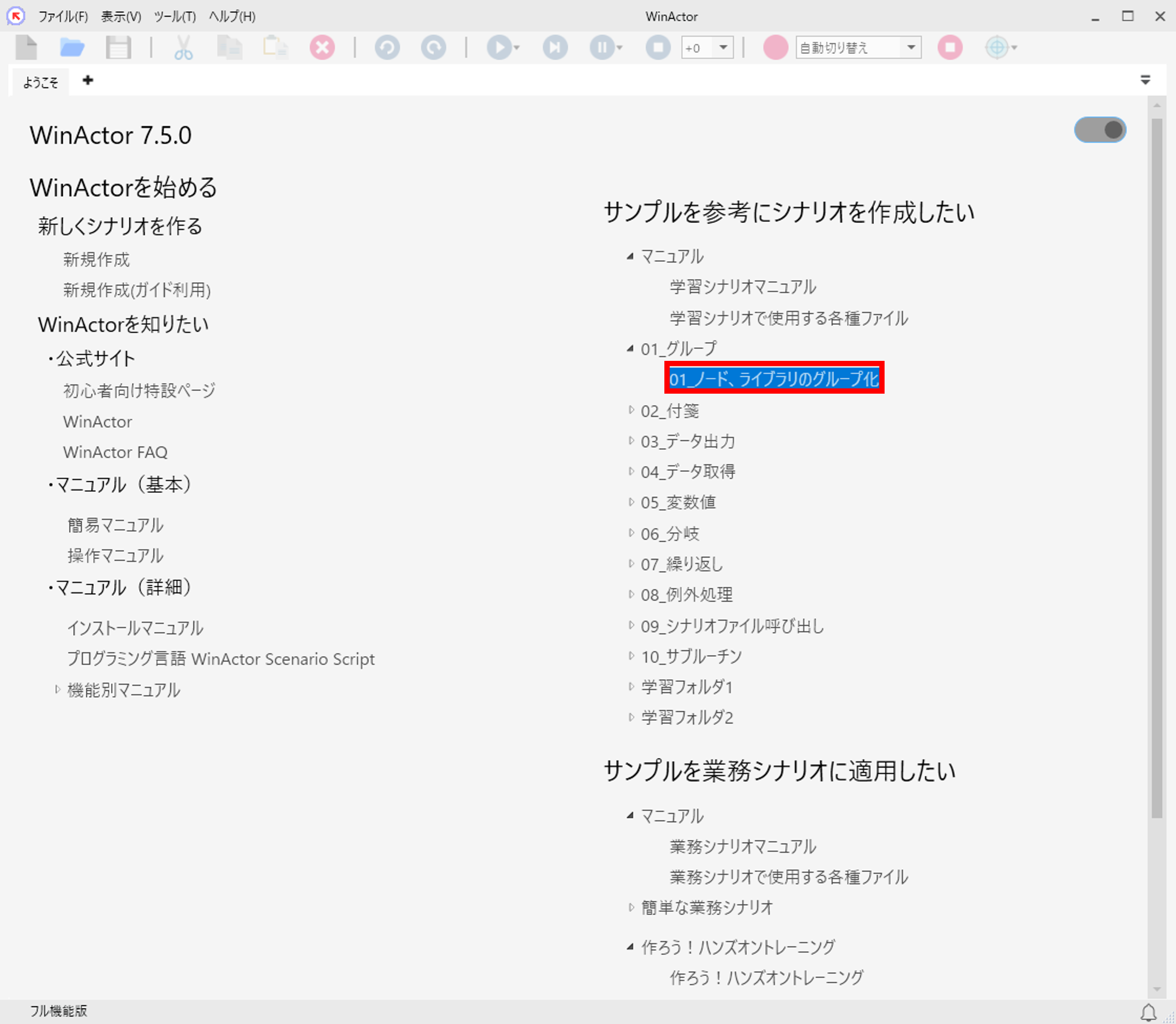Viewport: 1176px width, 1024px height.
Task: Expand the 08_例外処理 node
Action: point(631,594)
